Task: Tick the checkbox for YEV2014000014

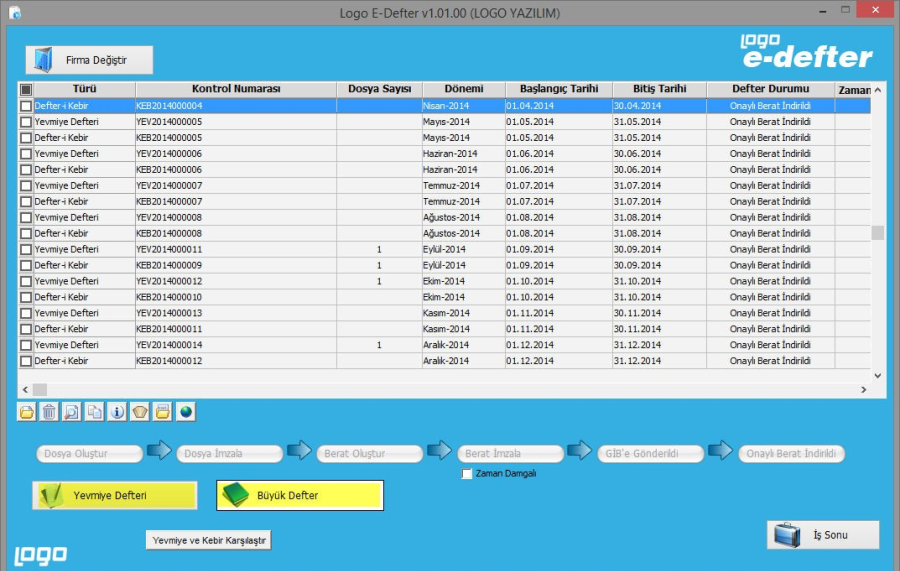Action: tap(26, 345)
